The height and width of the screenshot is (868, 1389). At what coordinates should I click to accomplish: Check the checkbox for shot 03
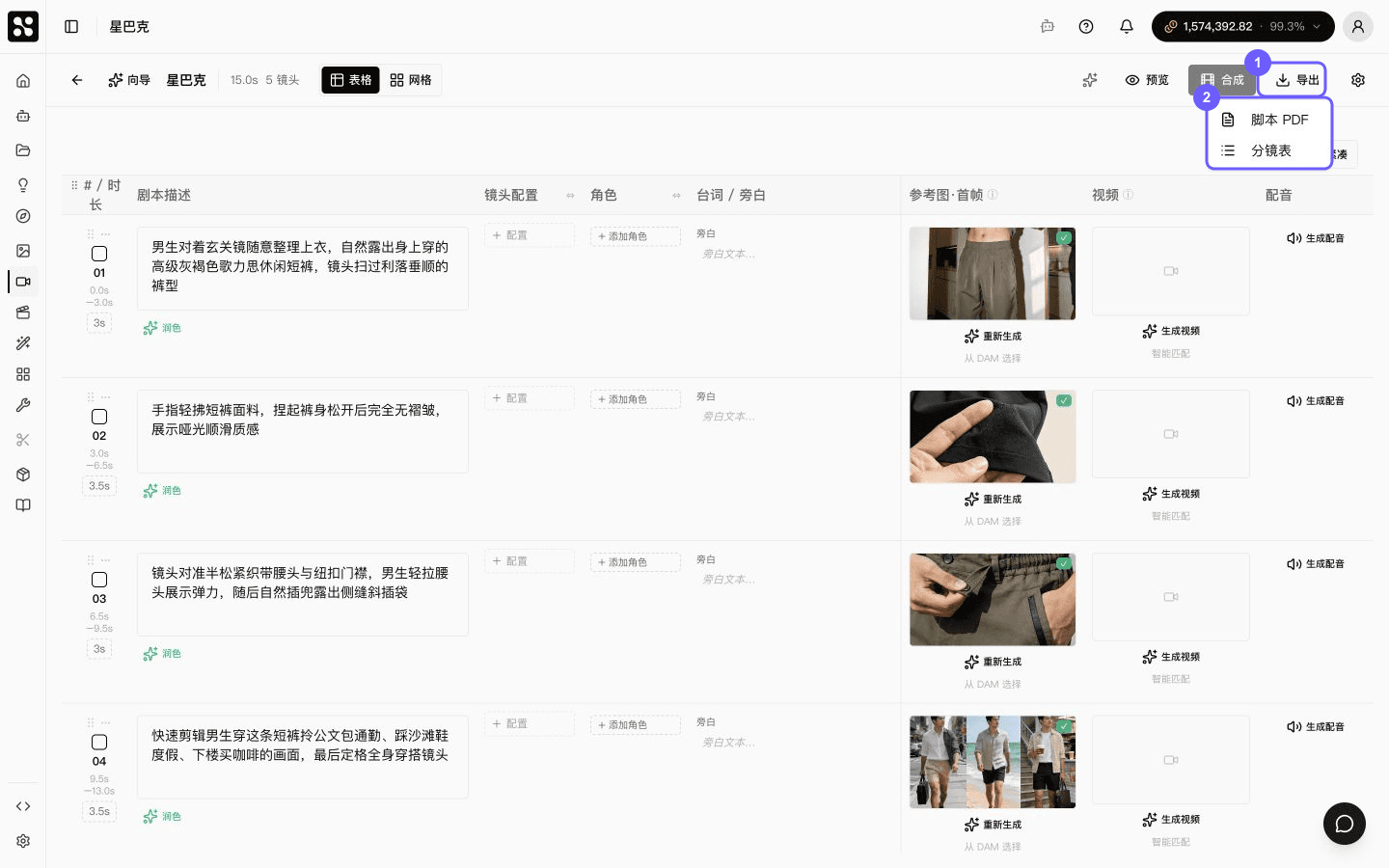tap(99, 580)
